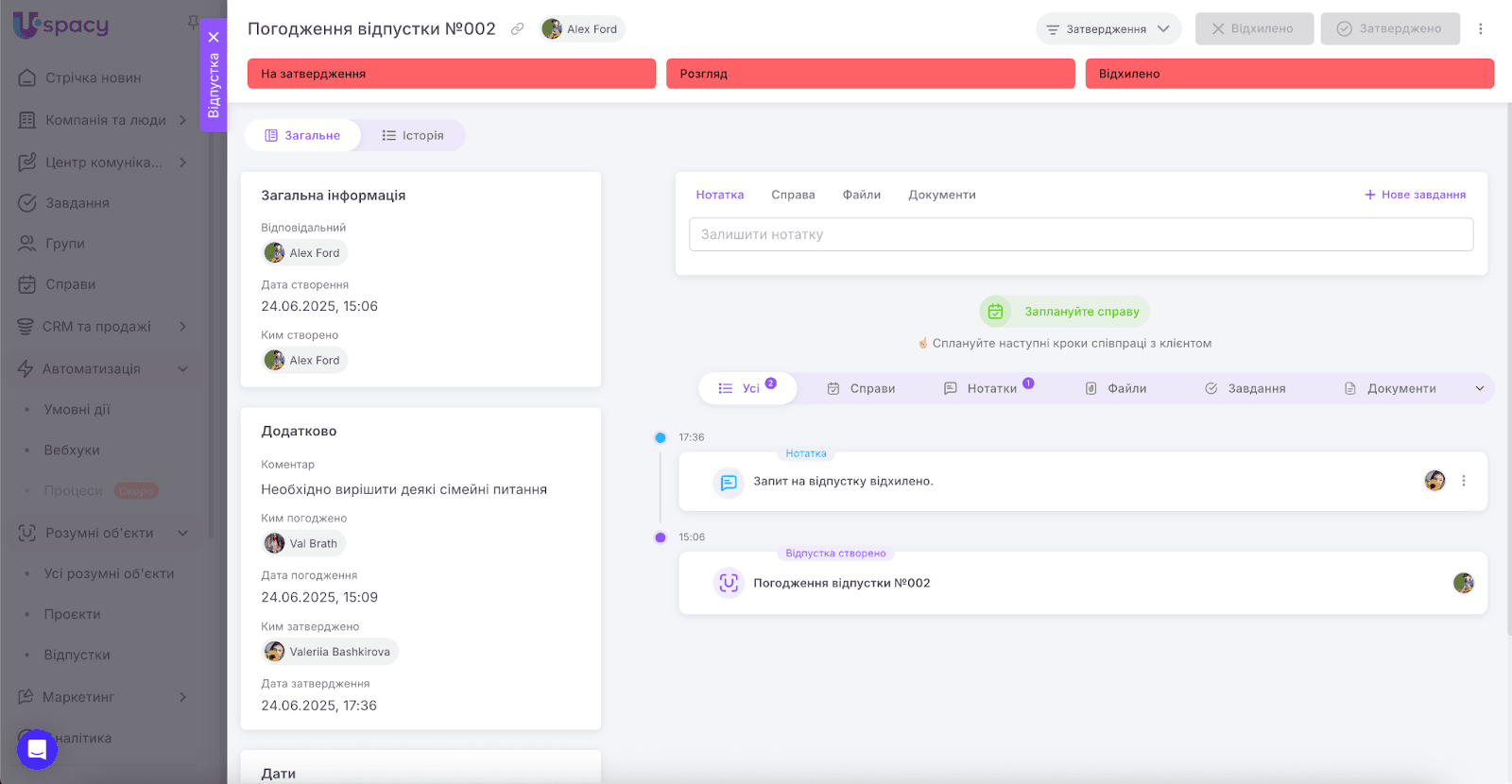Collapse the Автоматизація sidebar section
This screenshot has width=1512, height=784.
pos(182,368)
